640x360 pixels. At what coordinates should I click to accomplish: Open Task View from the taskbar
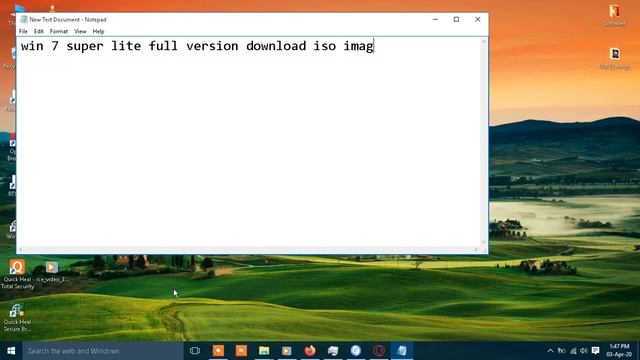coord(195,351)
